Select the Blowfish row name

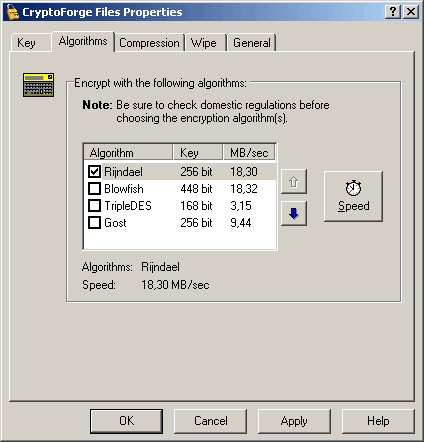coord(124,189)
